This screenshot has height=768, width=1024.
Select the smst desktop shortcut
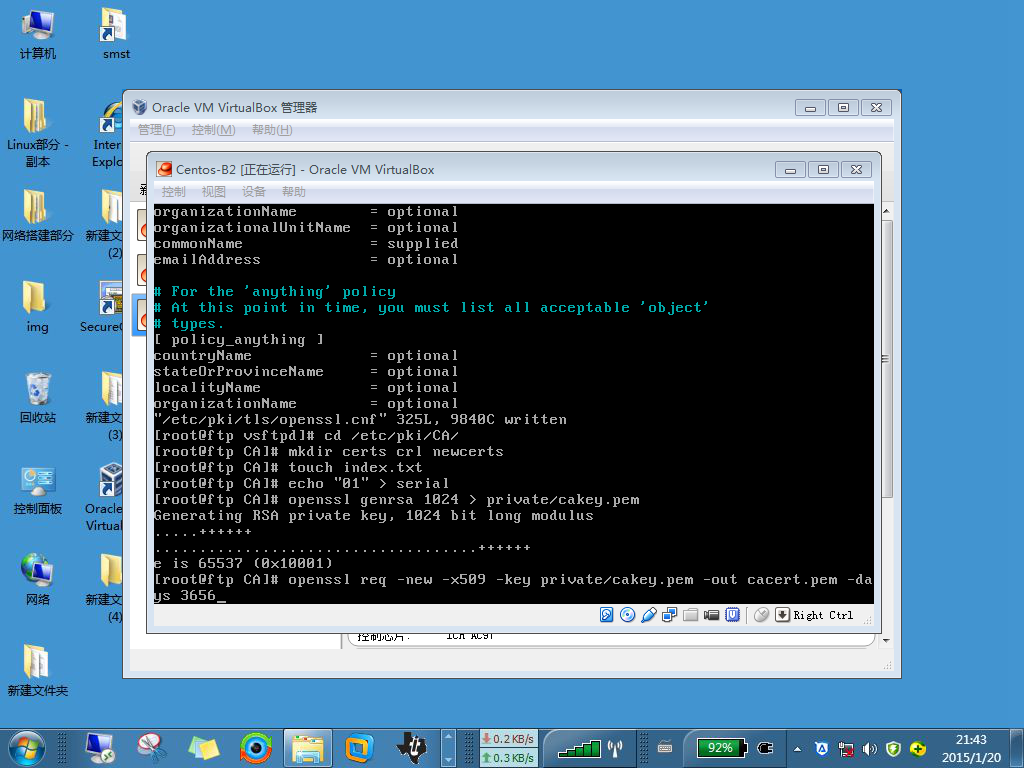click(116, 34)
